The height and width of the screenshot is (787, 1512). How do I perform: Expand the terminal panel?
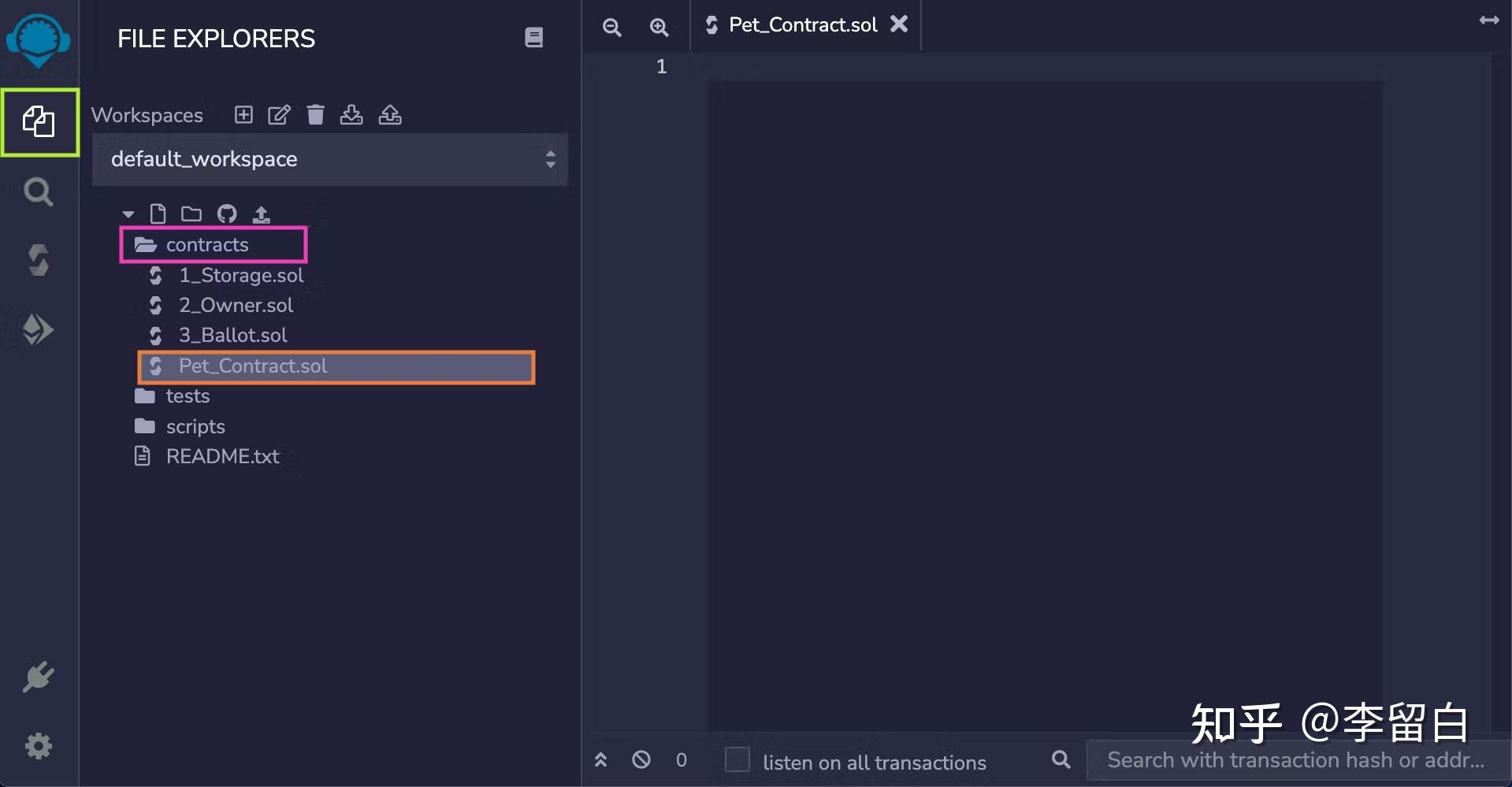(600, 759)
